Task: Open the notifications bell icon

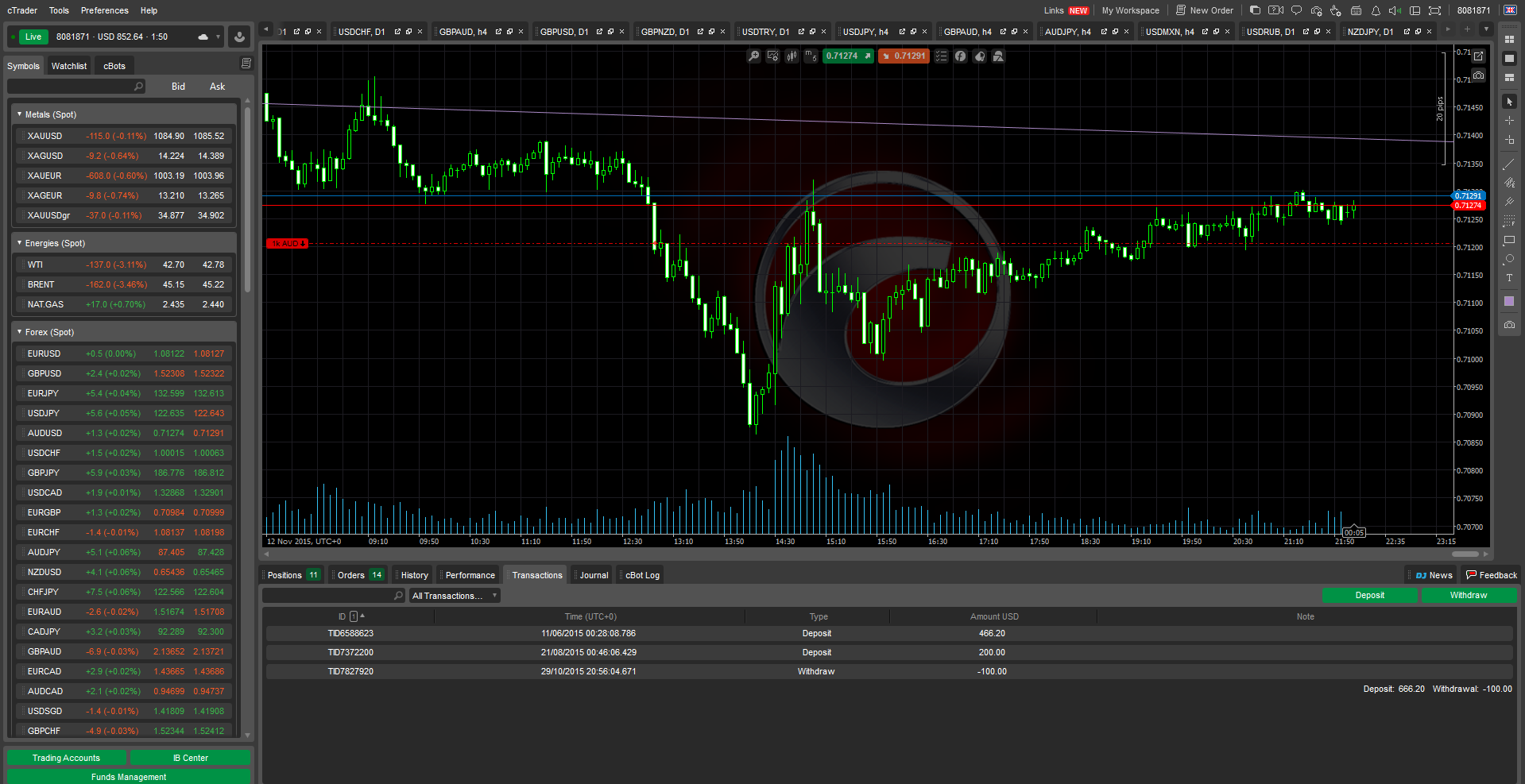Action: tap(1376, 10)
